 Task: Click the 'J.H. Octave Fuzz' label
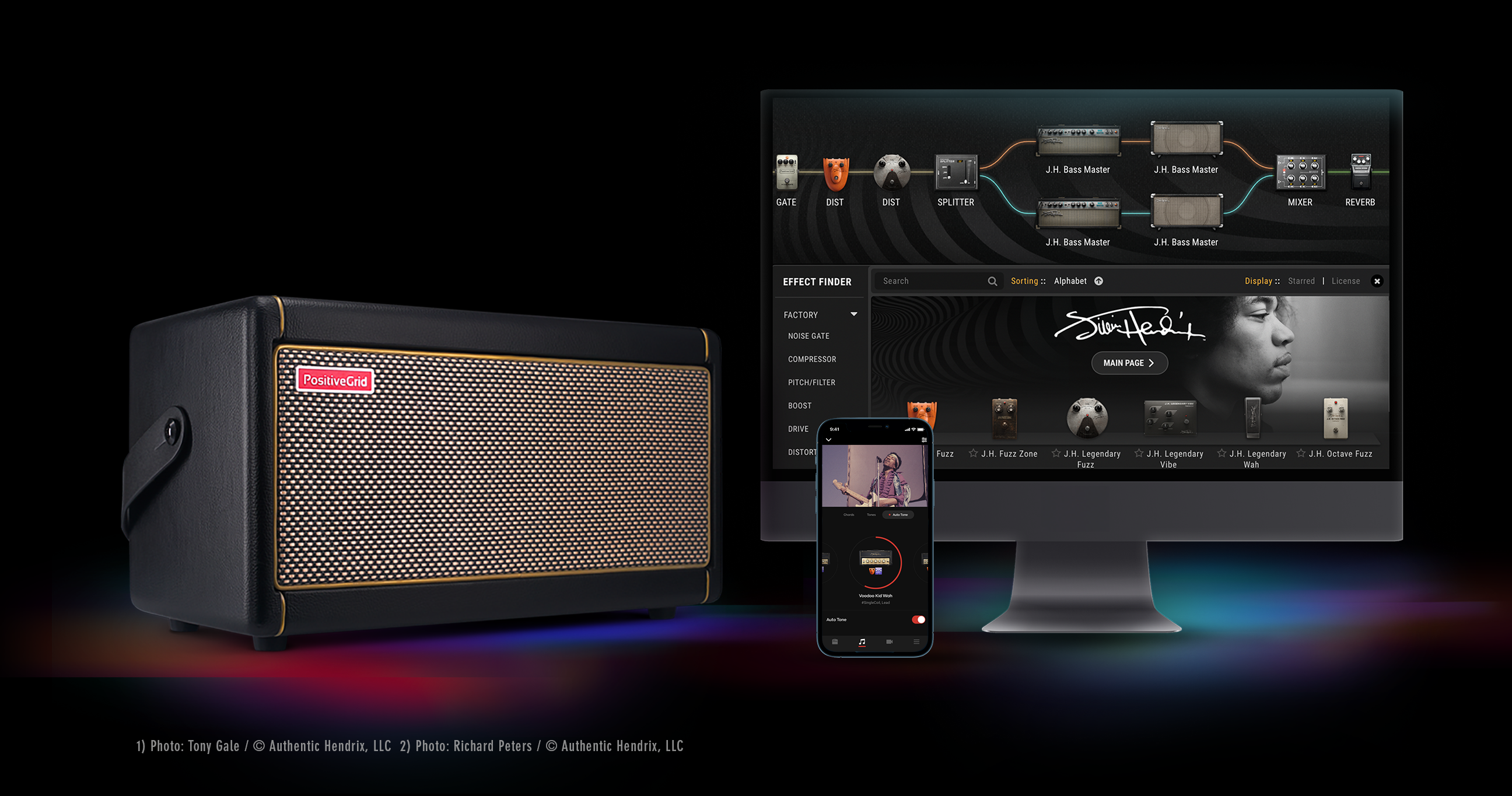1340,454
